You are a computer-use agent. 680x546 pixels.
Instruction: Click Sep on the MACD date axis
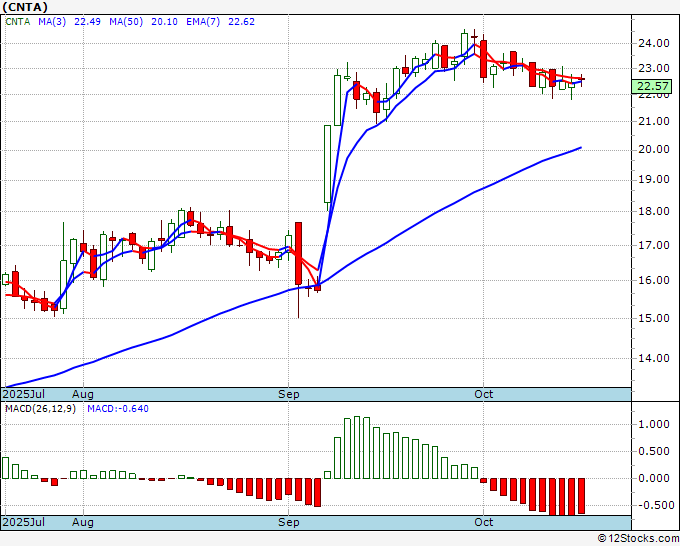[289, 522]
